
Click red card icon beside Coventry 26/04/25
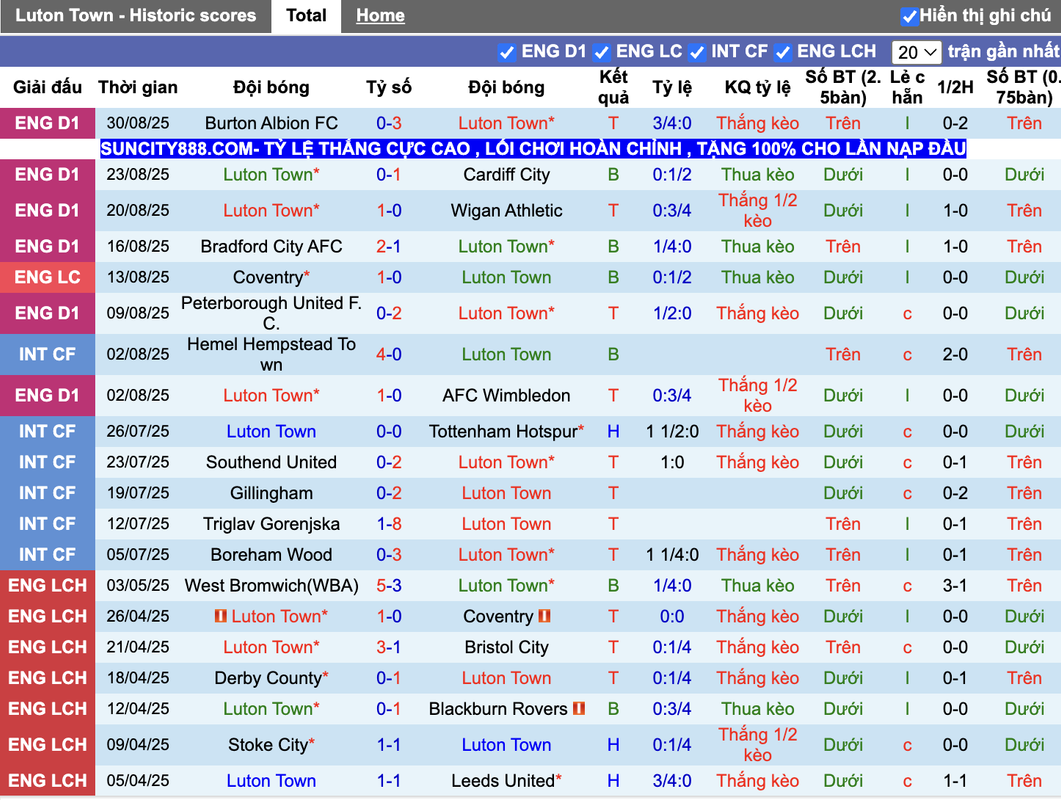(x=544, y=616)
